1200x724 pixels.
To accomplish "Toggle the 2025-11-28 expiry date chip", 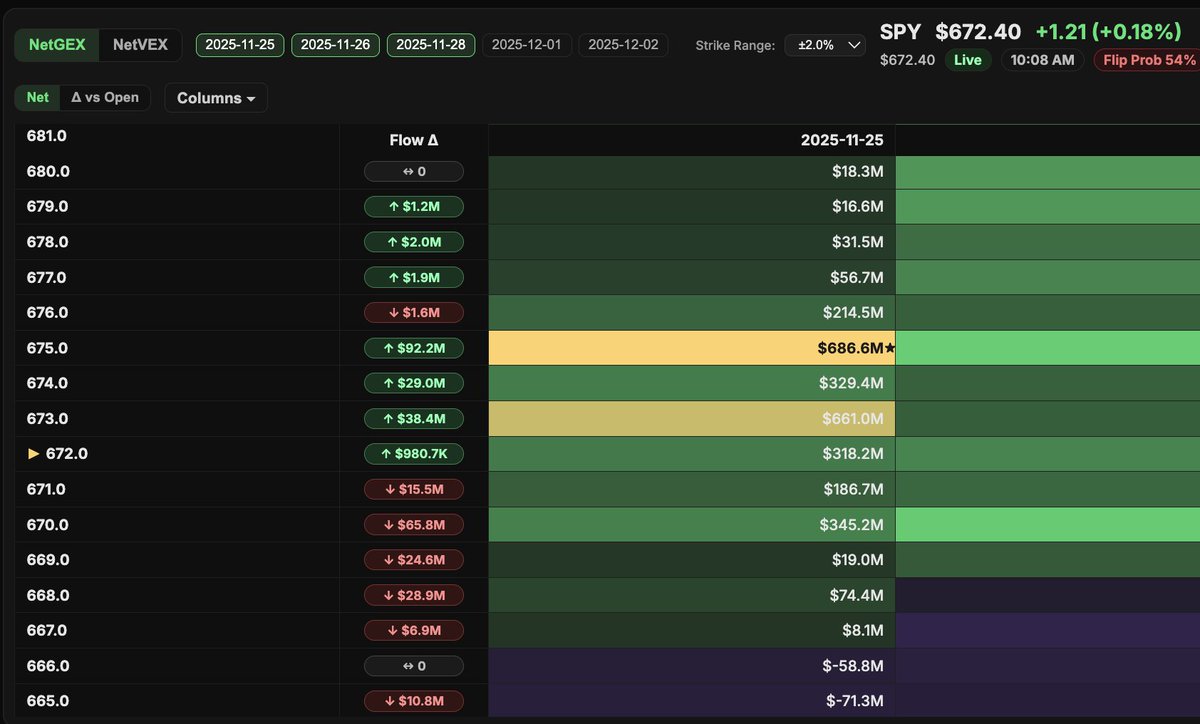I will [x=431, y=45].
